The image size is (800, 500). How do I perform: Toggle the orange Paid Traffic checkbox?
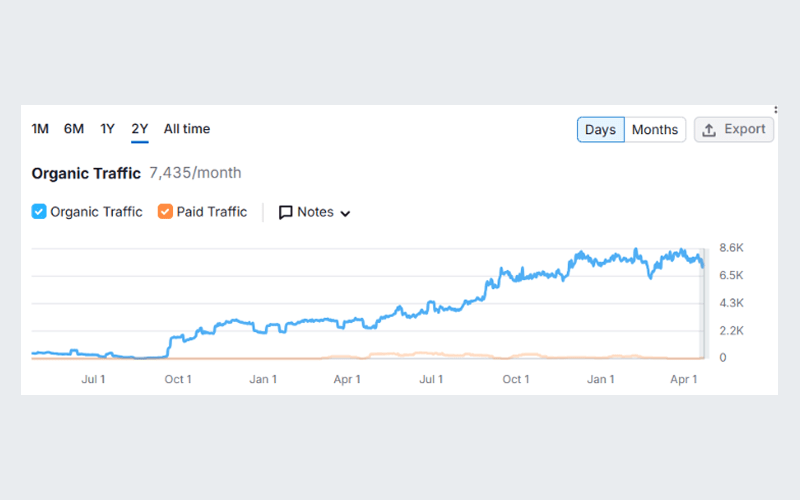coord(165,212)
